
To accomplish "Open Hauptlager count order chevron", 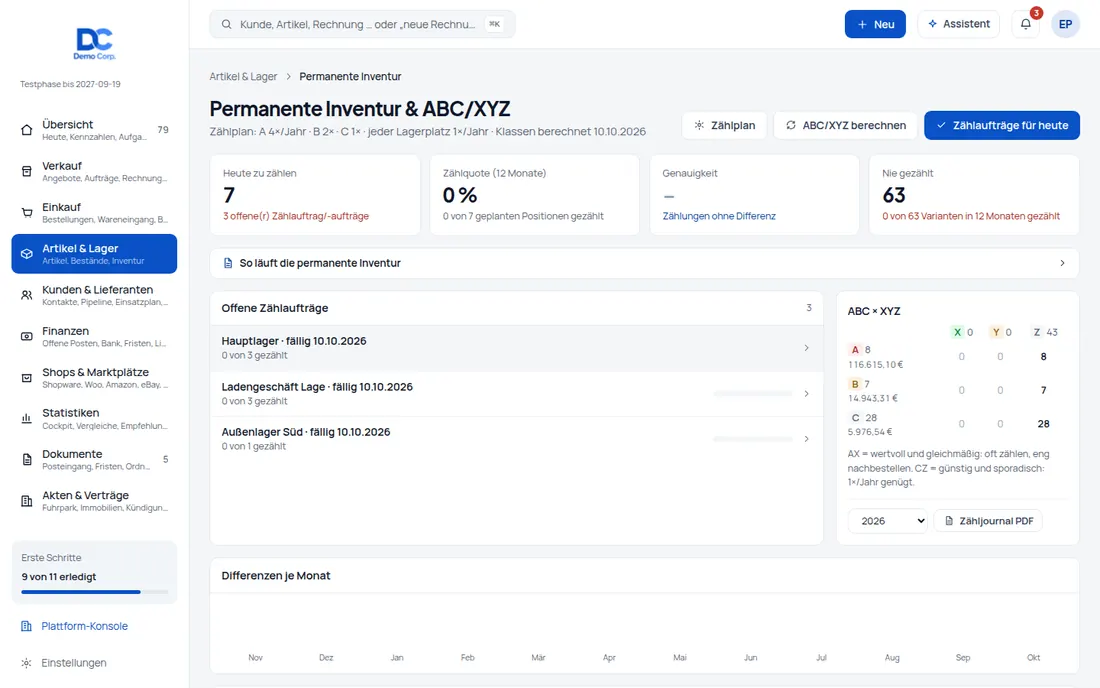I will [807, 348].
